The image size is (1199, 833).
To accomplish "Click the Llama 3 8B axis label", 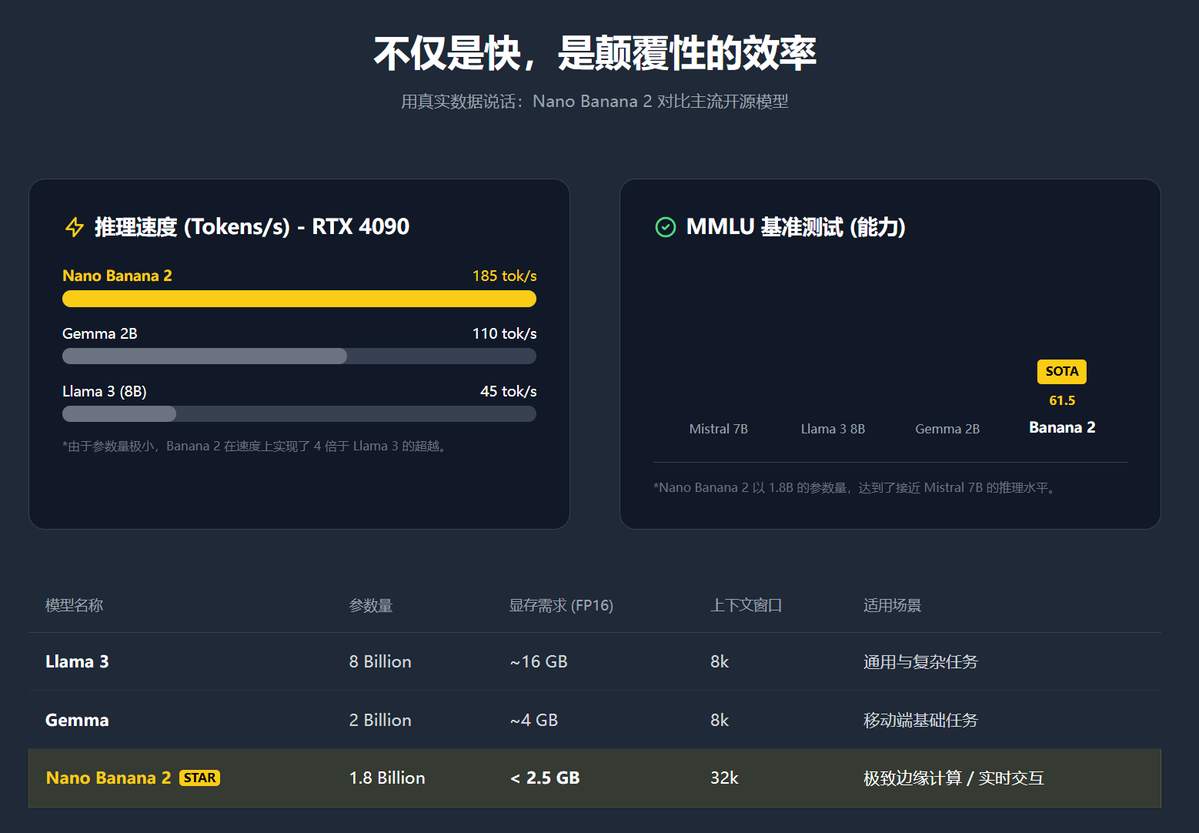I will 833,429.
